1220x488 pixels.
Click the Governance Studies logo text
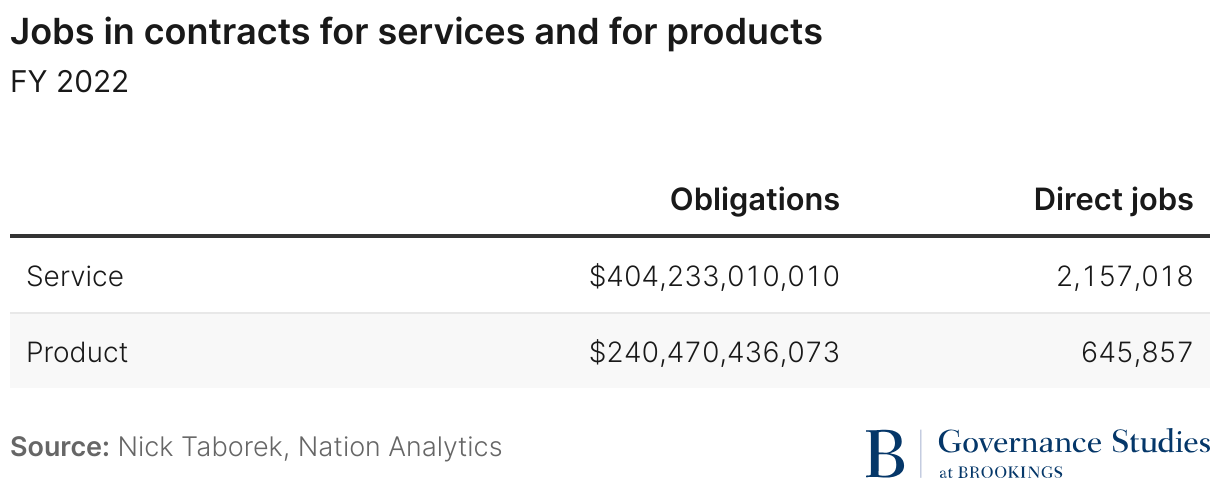tap(1074, 442)
